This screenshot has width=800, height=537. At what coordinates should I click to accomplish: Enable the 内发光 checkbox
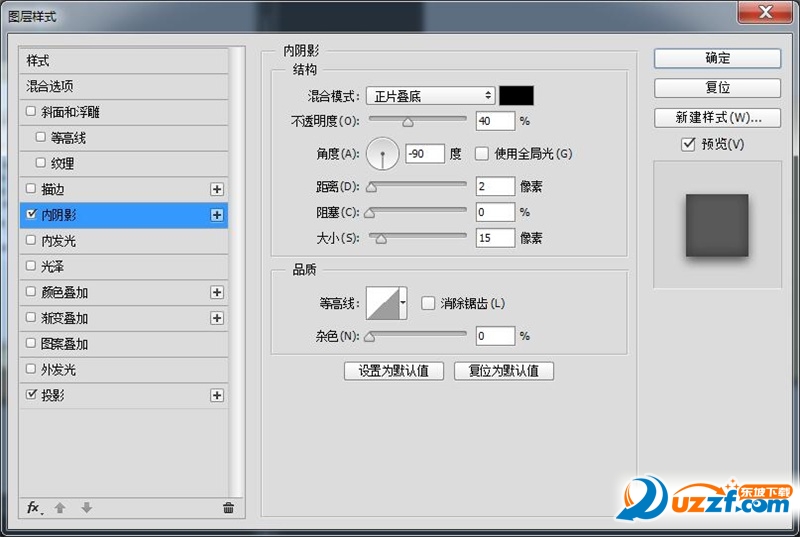(31, 240)
